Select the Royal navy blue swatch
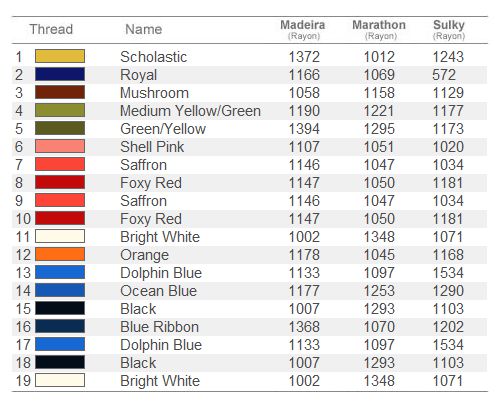 point(60,74)
